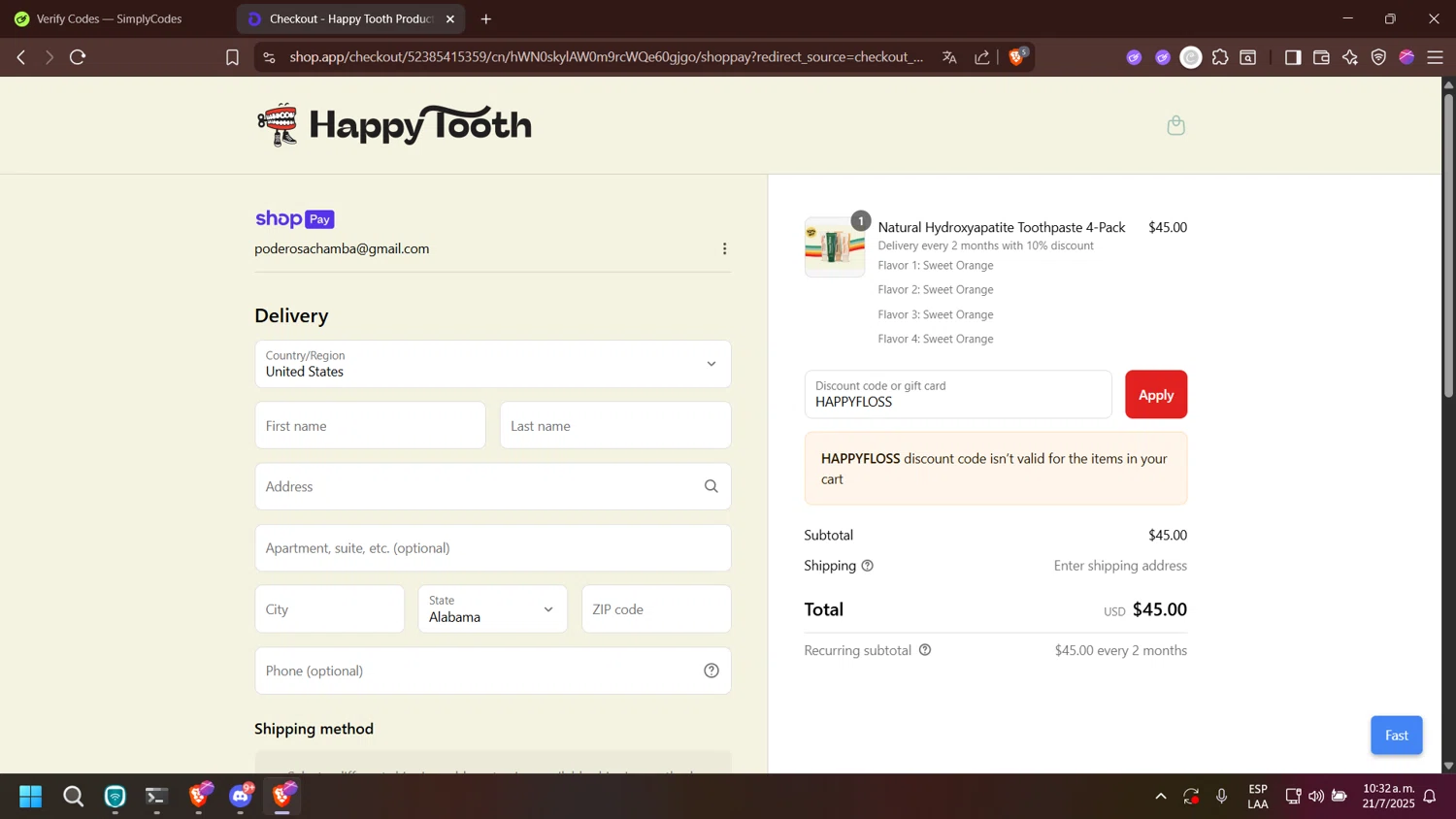The width and height of the screenshot is (1456, 819).
Task: Click the address search magnifier icon
Action: tap(711, 486)
